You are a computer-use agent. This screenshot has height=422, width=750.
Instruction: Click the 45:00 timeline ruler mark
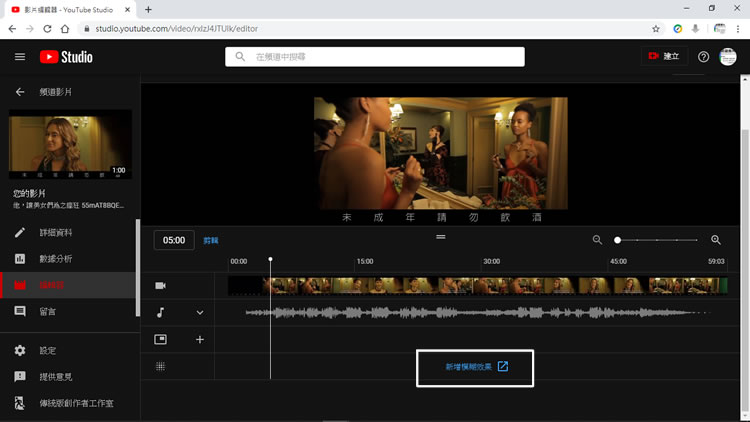pos(618,261)
